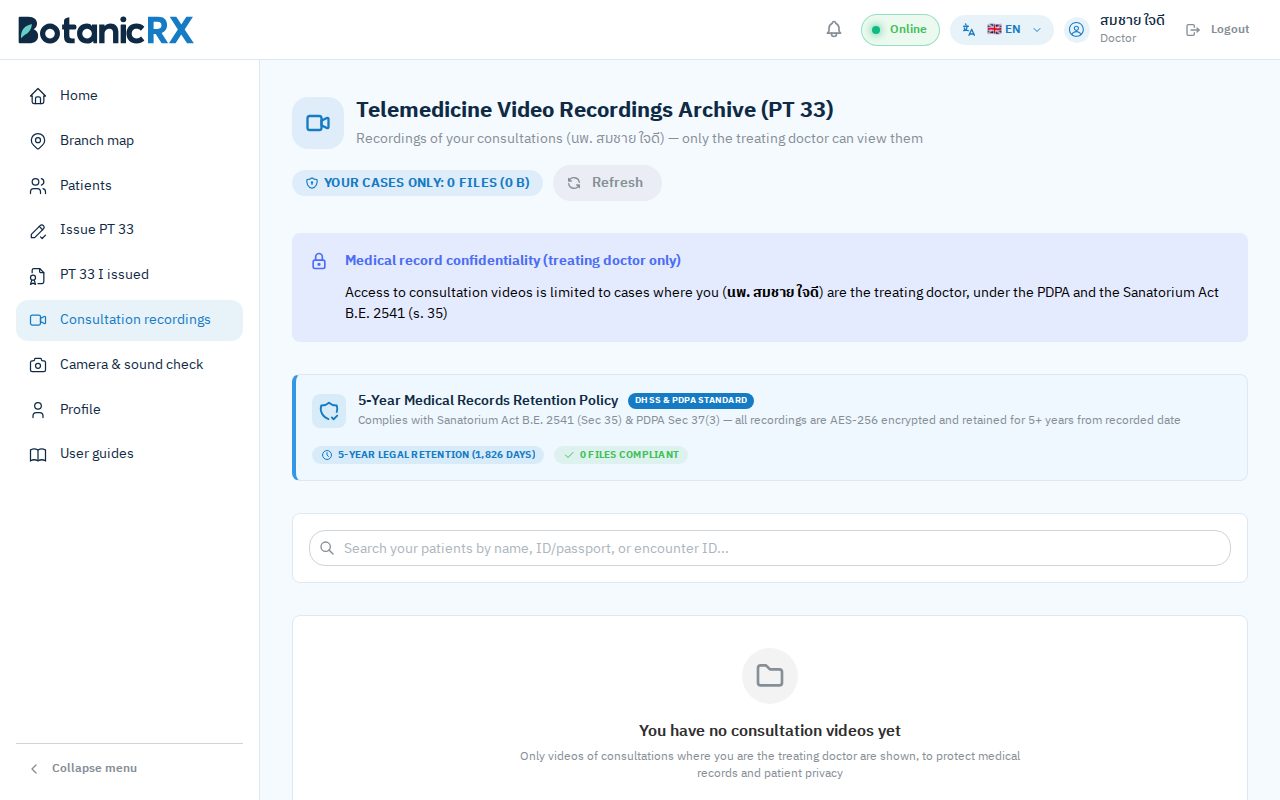Click the large video camera page header icon
Image resolution: width=1280 pixels, height=800 pixels.
318,123
